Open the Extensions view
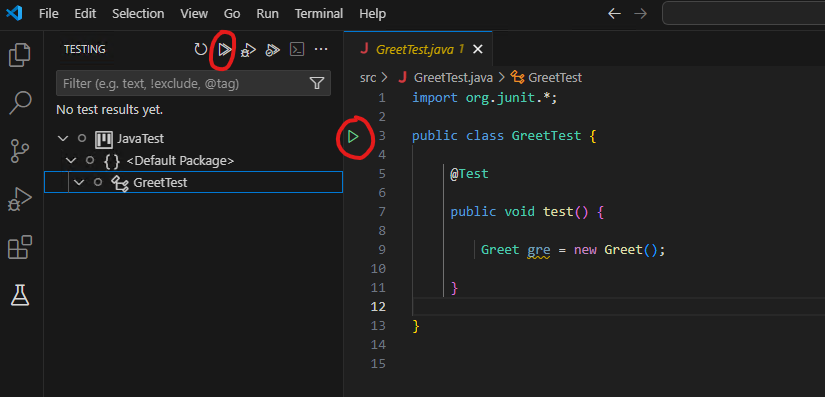 tap(20, 247)
